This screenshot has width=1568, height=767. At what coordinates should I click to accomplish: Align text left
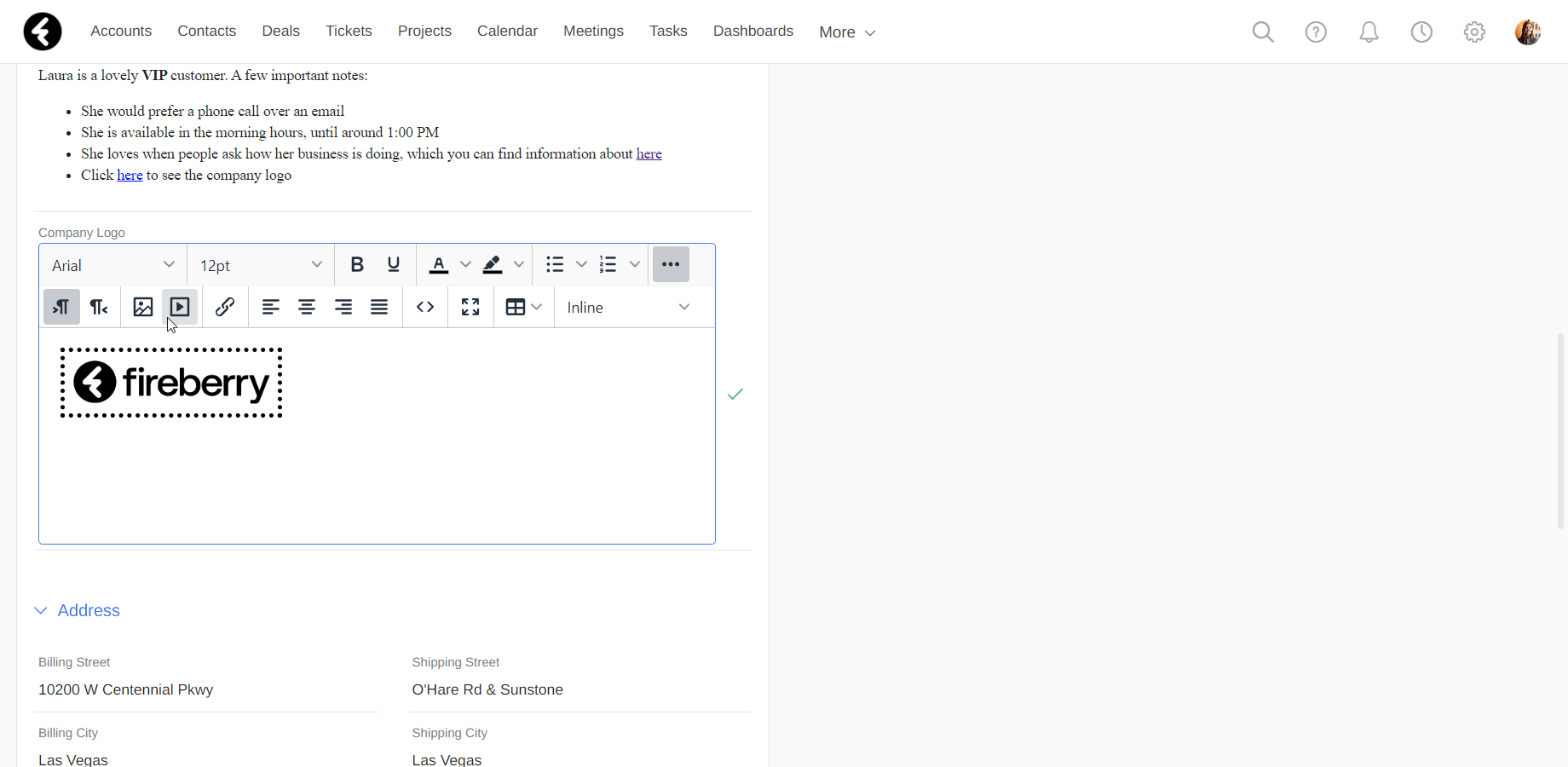tap(270, 307)
